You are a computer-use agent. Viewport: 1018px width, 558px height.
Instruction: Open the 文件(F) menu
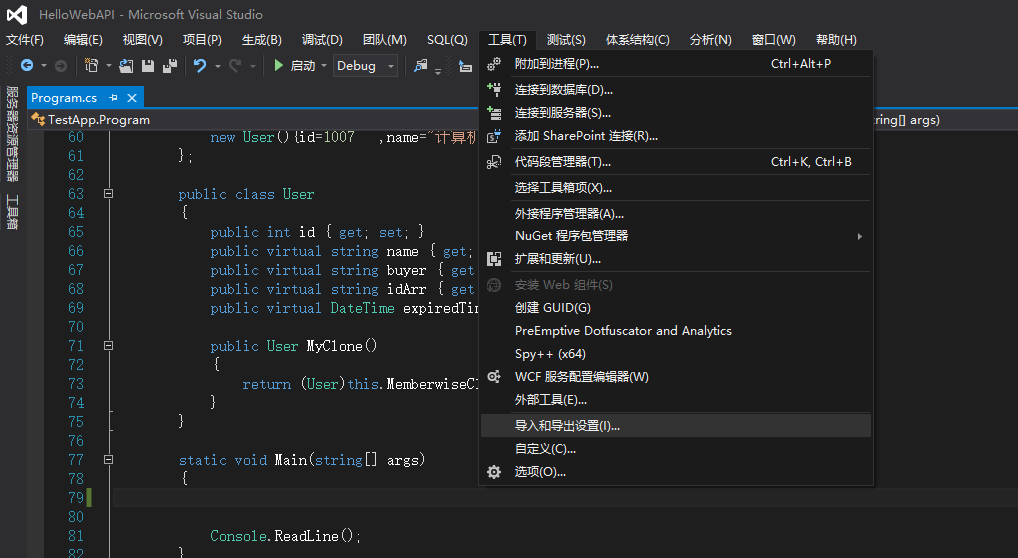point(25,40)
